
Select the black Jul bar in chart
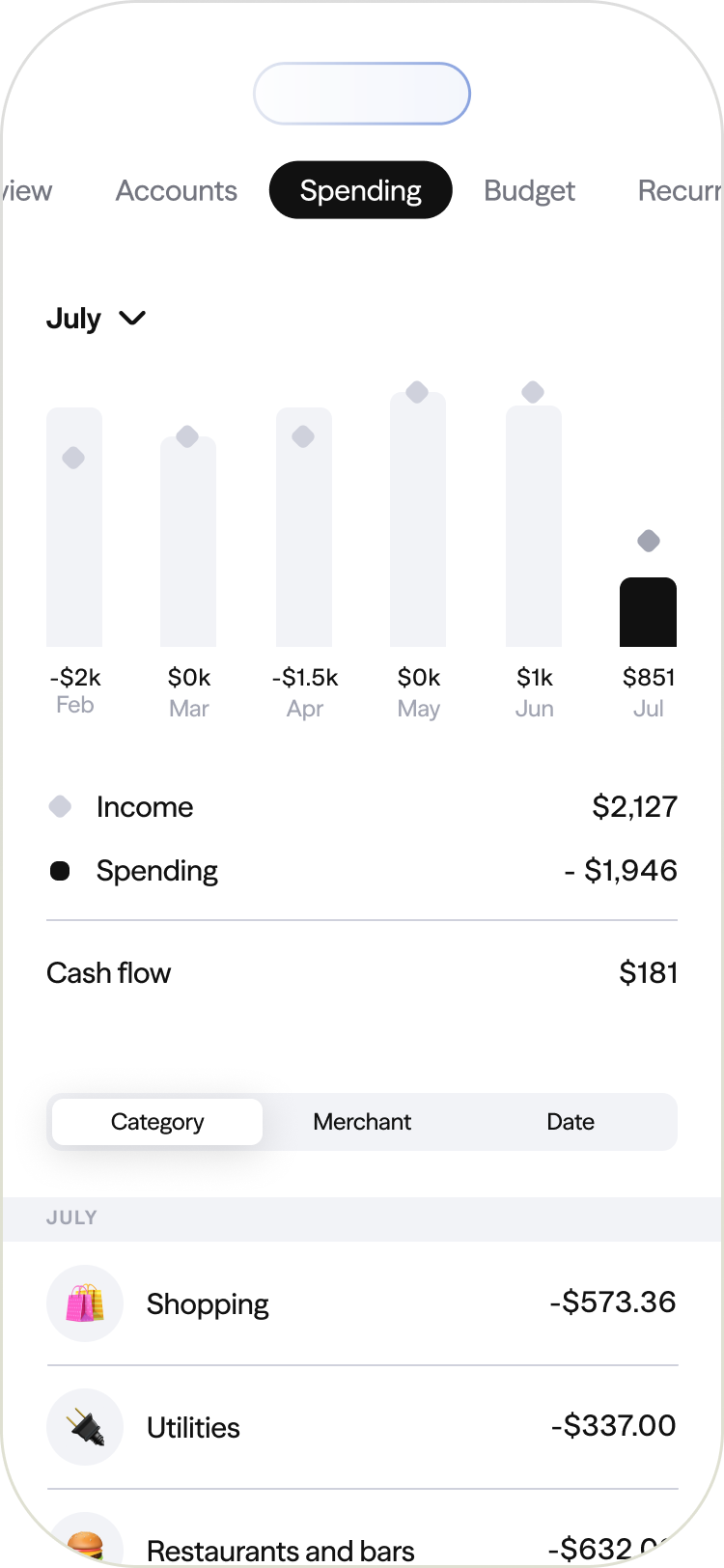coord(648,612)
